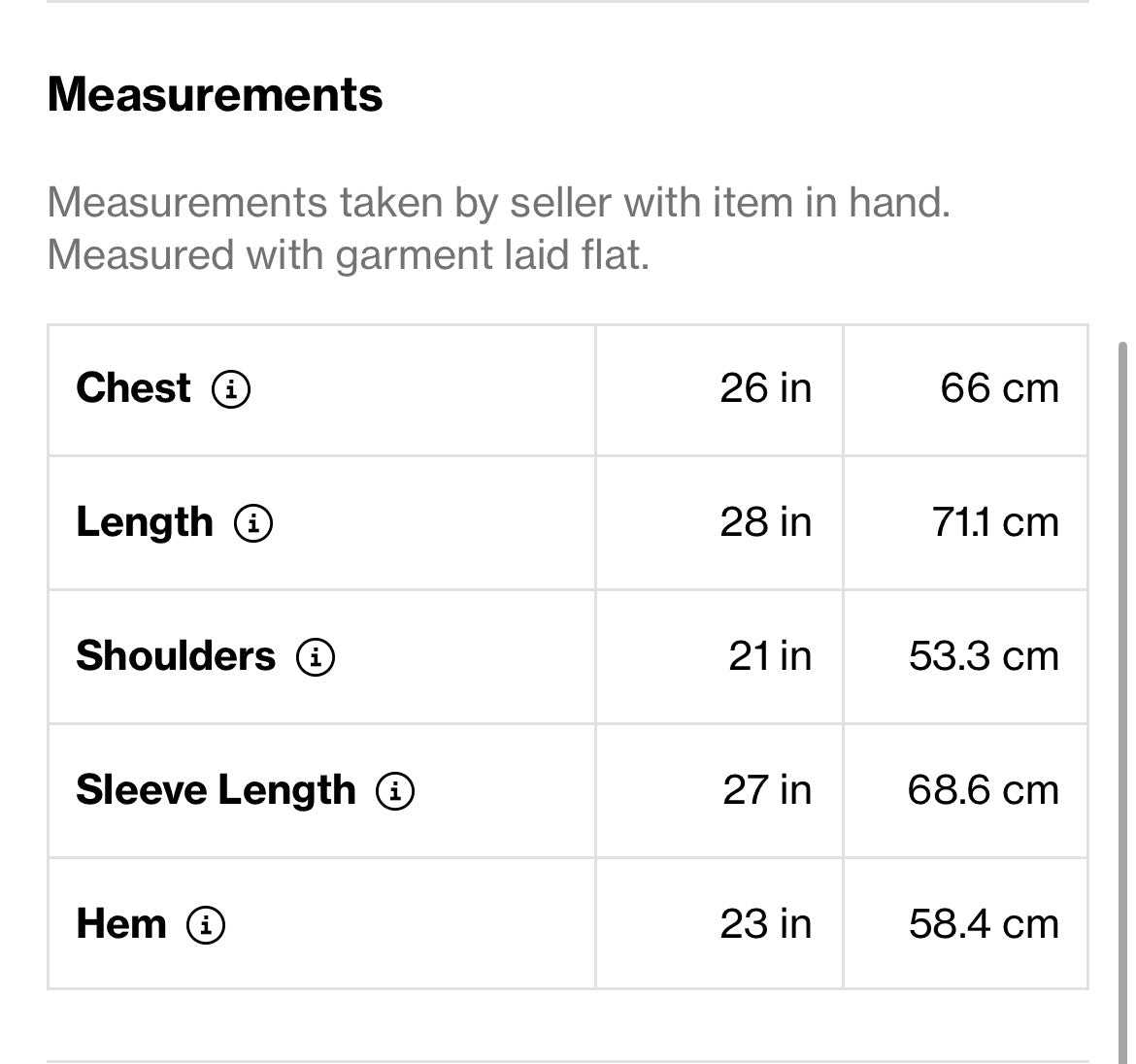The height and width of the screenshot is (1064, 1136).
Task: Open the Hem info icon
Action: click(x=207, y=925)
